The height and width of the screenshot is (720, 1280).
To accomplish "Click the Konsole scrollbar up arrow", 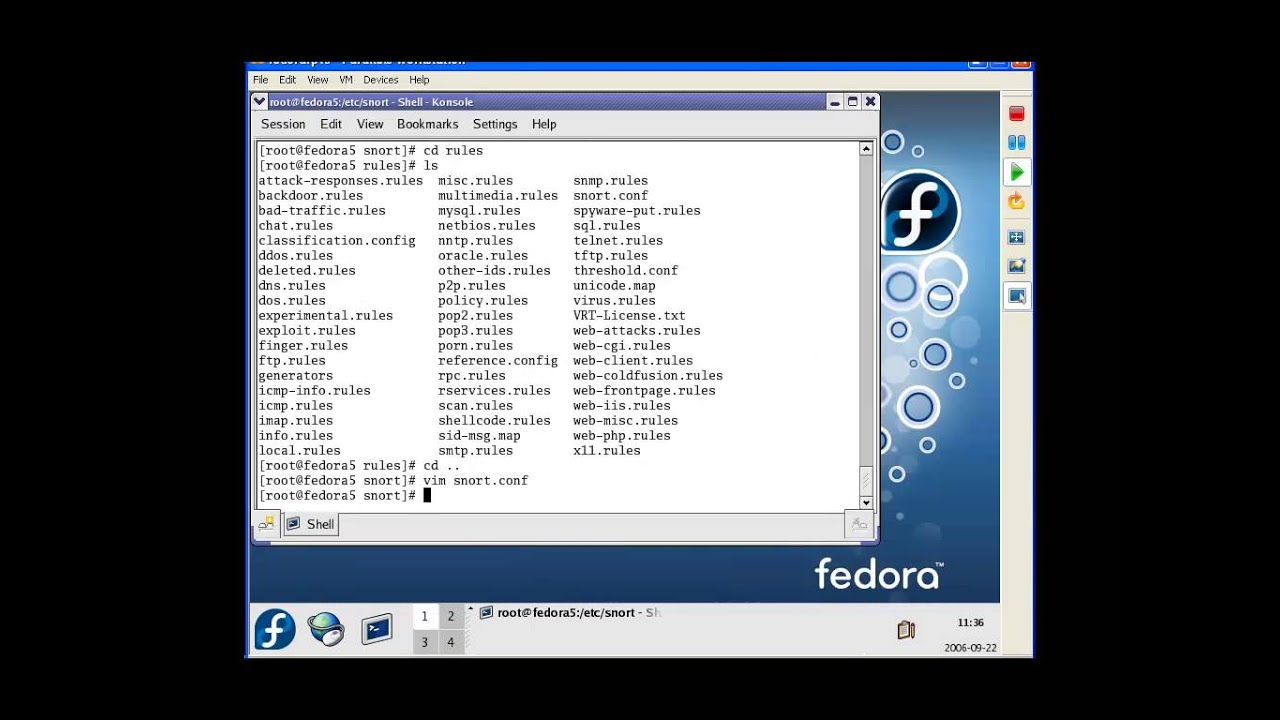I will tap(866, 149).
